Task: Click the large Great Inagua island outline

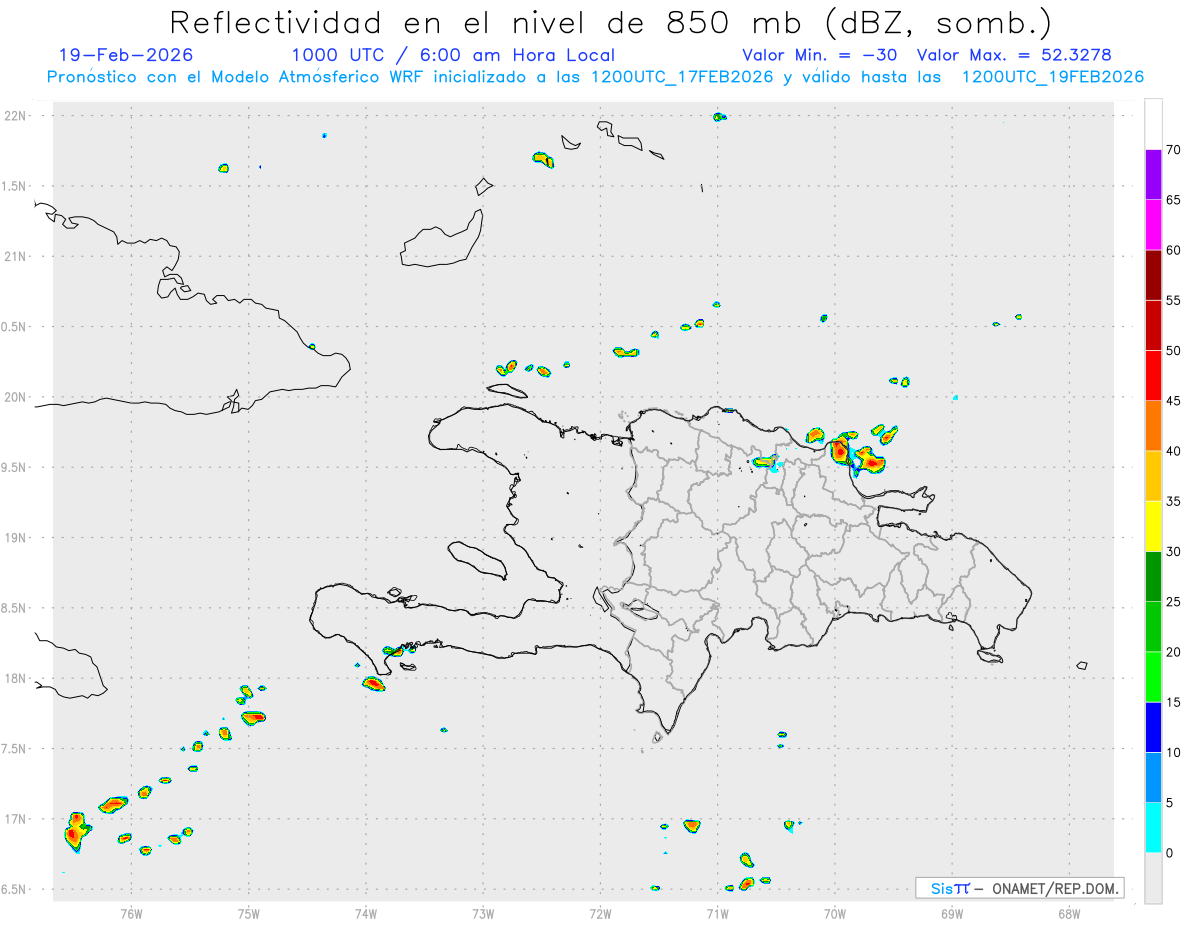Action: pyautogui.click(x=443, y=240)
